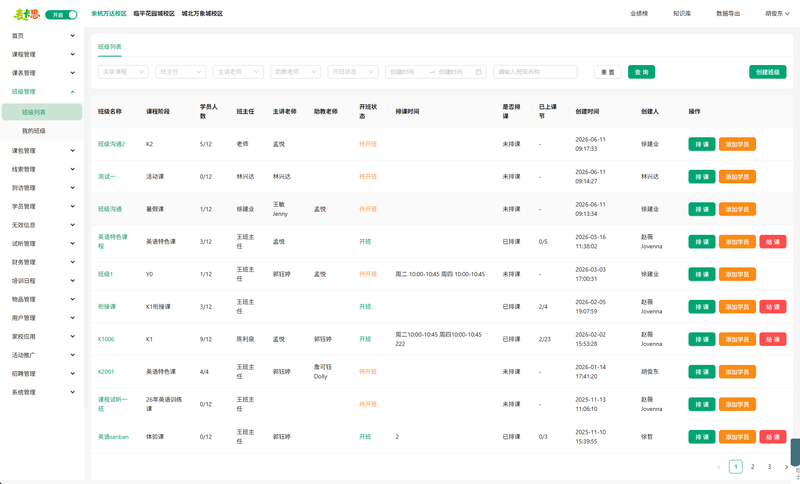
Task: Click the 创建班级 button
Action: click(x=767, y=72)
